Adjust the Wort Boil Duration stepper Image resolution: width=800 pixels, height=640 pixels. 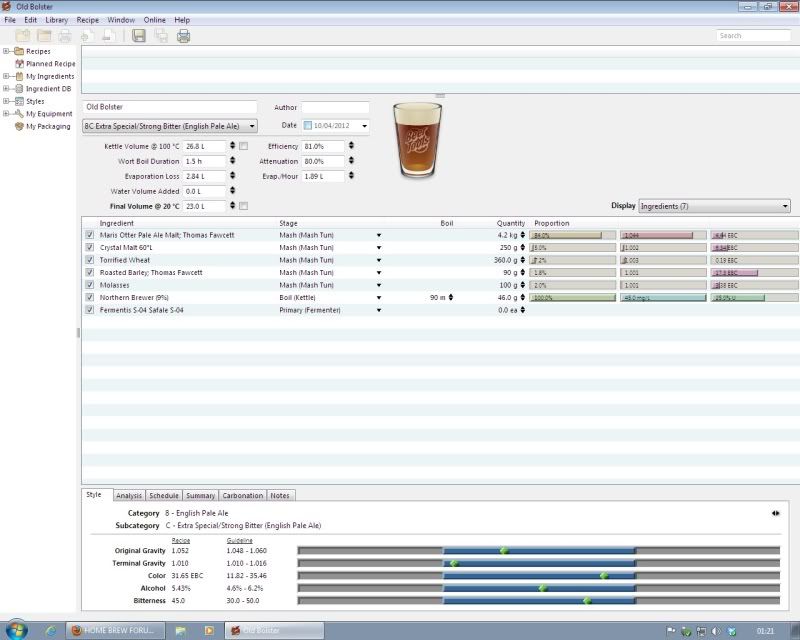point(233,161)
